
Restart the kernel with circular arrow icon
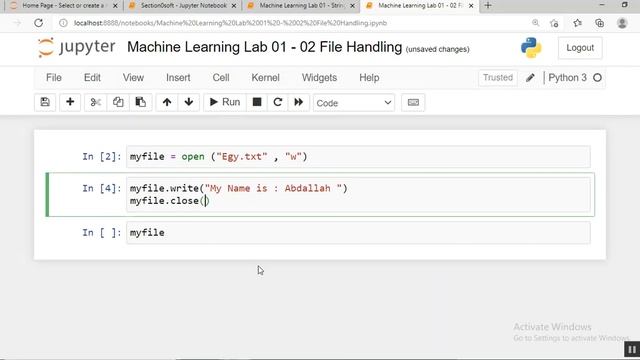click(x=278, y=102)
